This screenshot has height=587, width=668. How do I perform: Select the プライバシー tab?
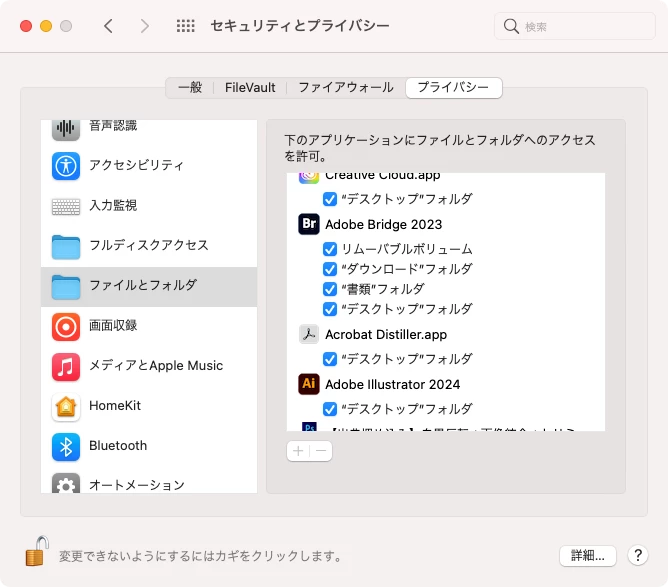tap(454, 87)
